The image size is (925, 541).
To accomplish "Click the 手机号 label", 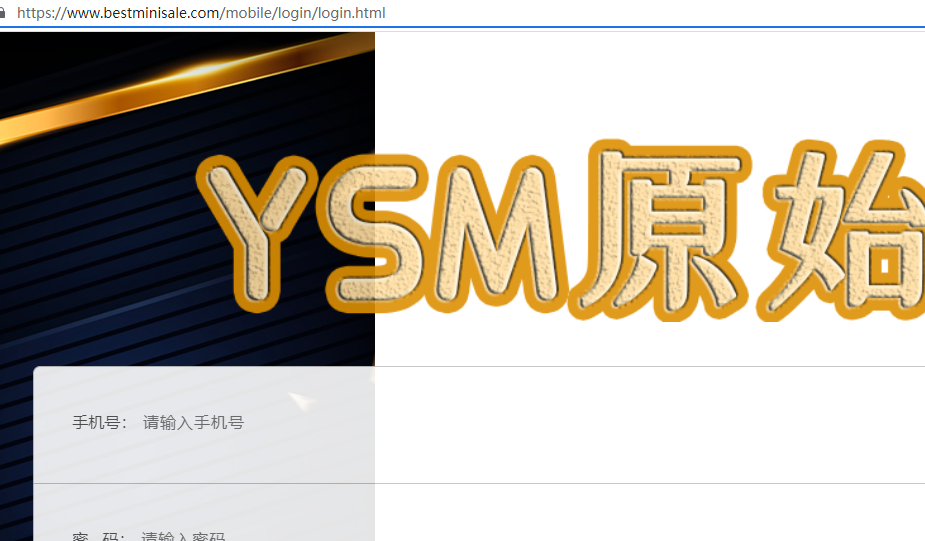I will 97,423.
